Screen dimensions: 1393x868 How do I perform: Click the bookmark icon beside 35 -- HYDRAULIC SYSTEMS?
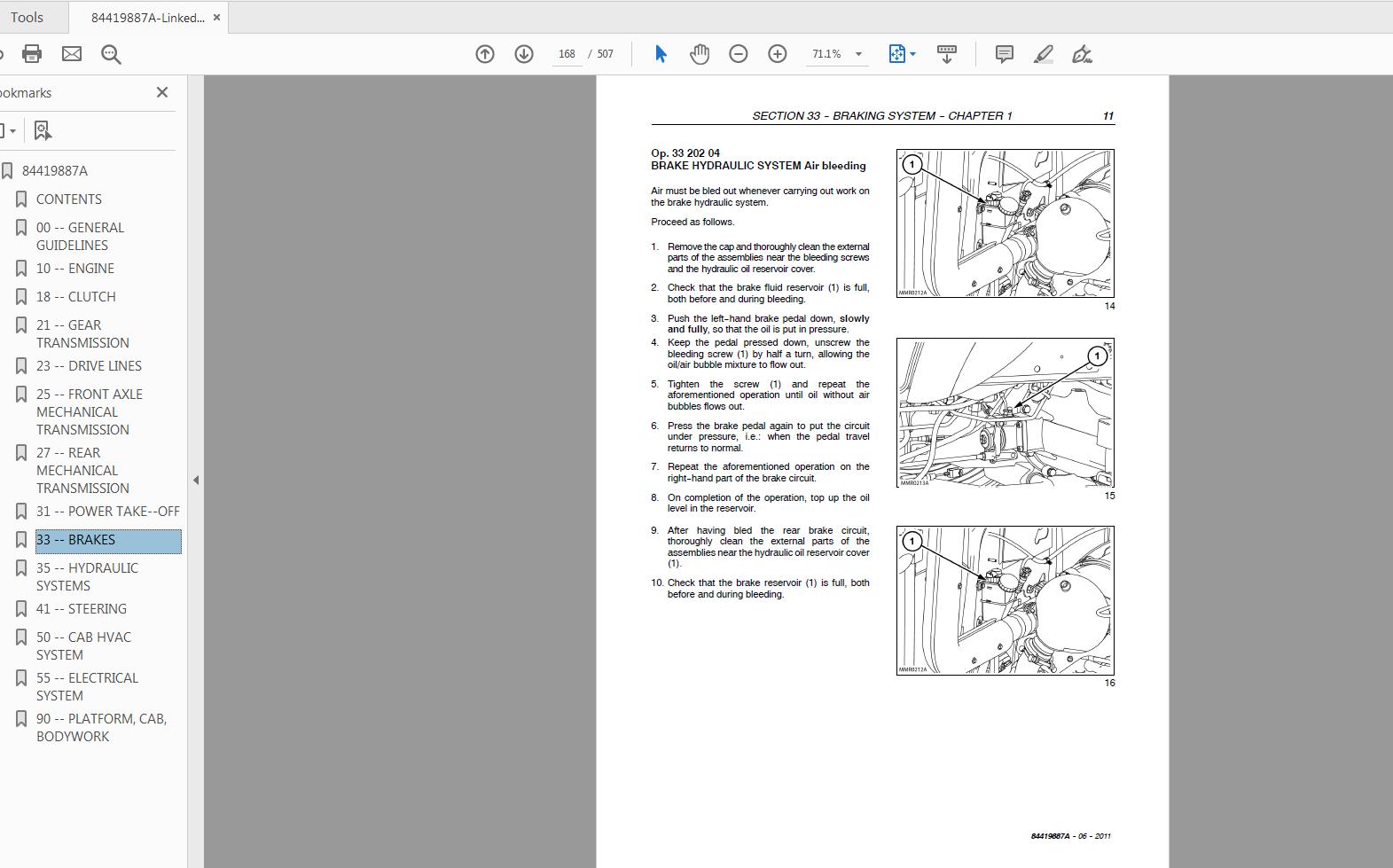click(x=21, y=568)
